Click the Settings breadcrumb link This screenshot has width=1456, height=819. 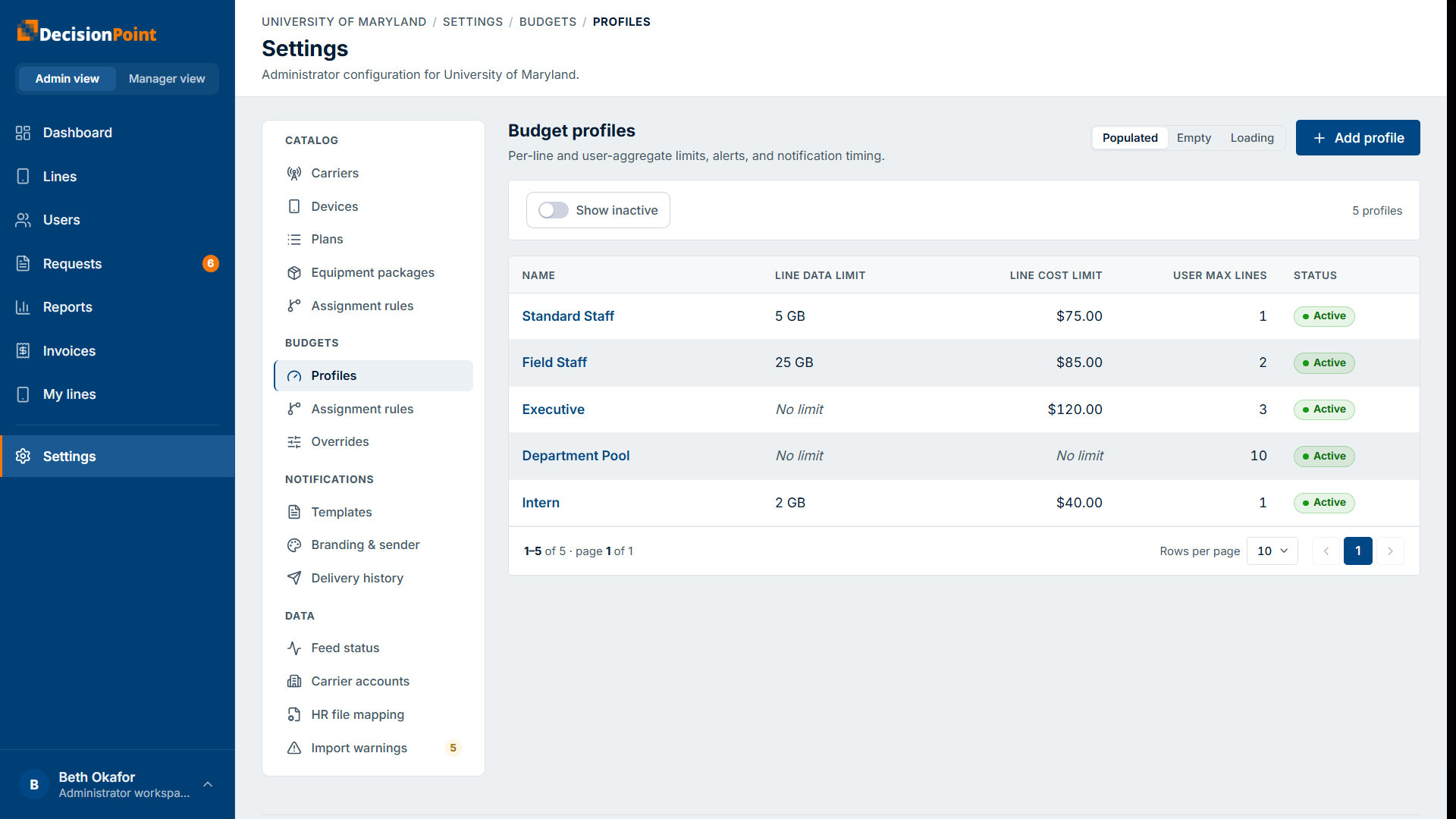(x=472, y=22)
